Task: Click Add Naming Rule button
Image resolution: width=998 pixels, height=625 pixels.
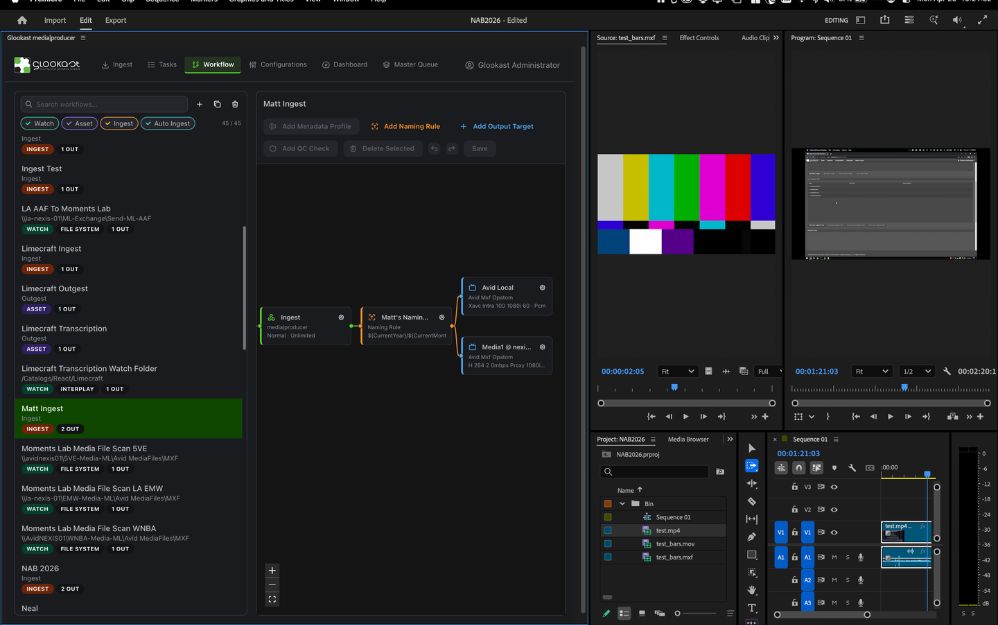Action: [405, 127]
